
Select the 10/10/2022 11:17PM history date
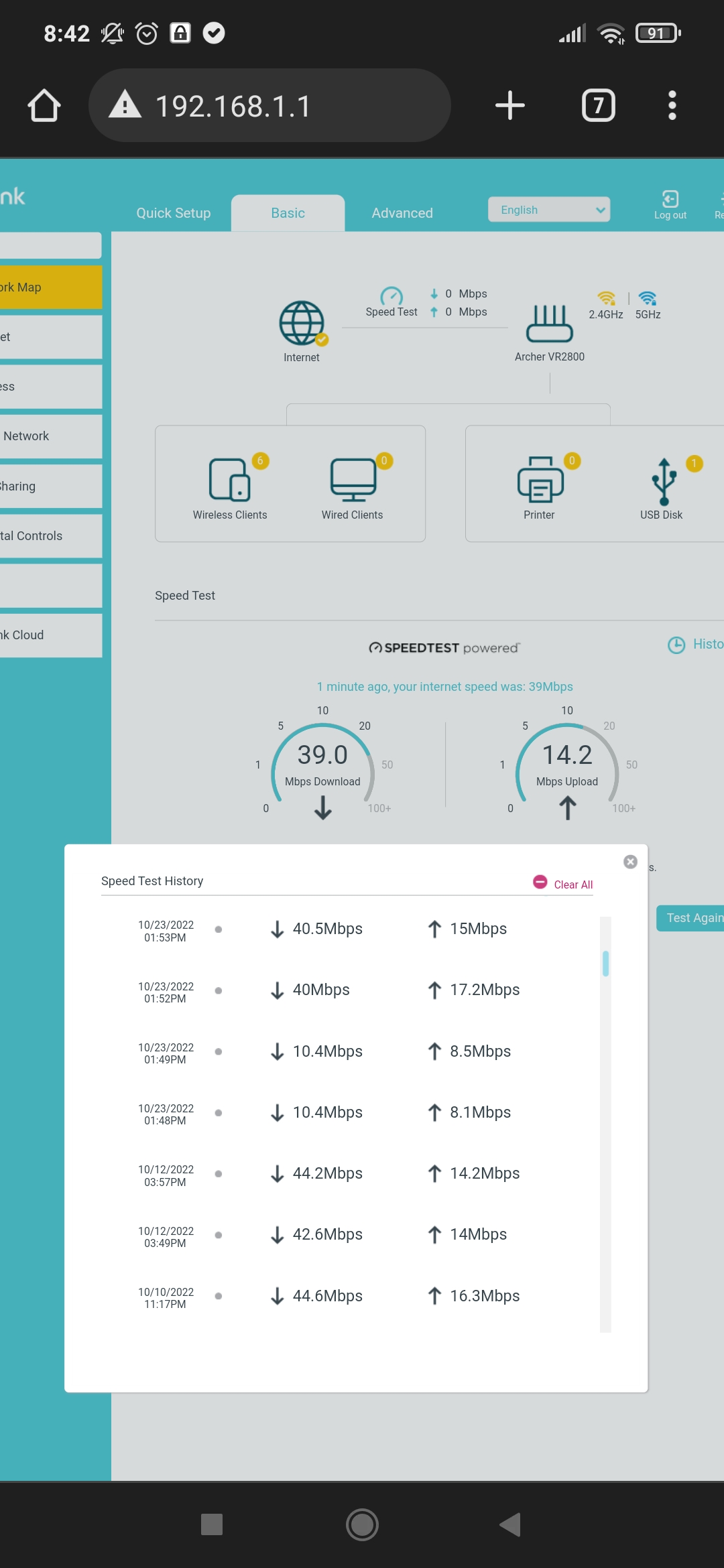tap(166, 1298)
